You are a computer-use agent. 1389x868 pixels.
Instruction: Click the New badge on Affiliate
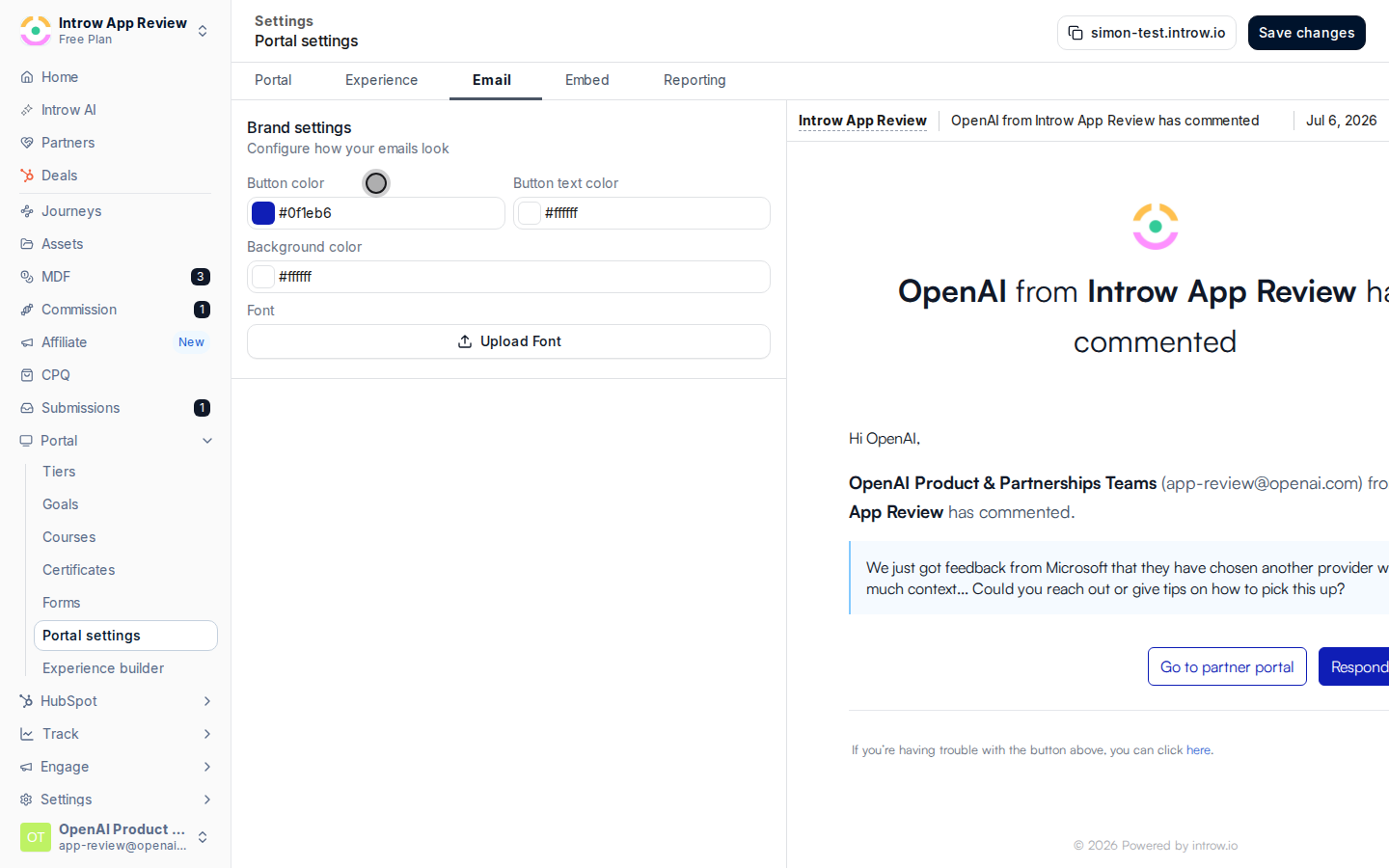tap(191, 342)
